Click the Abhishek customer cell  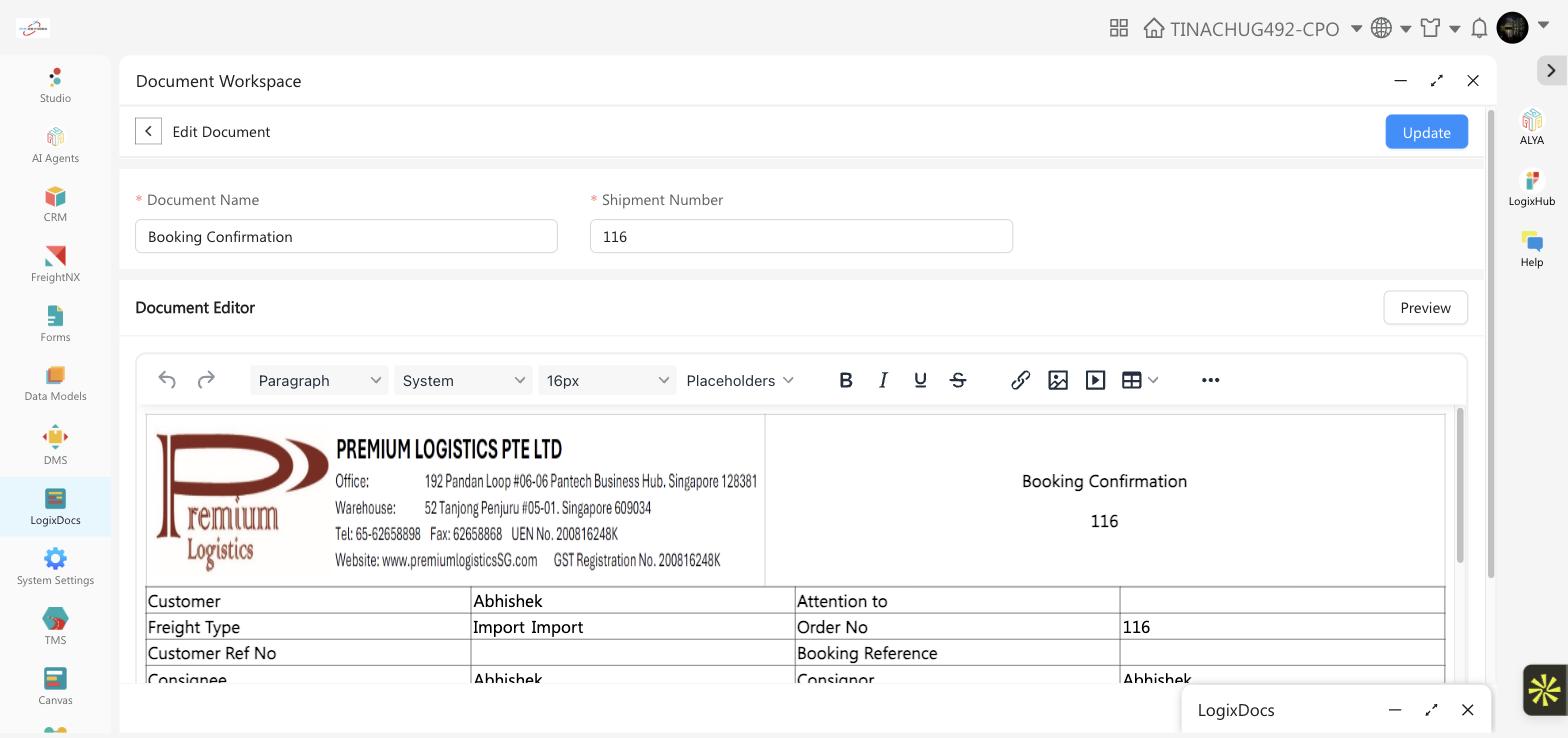tap(632, 601)
